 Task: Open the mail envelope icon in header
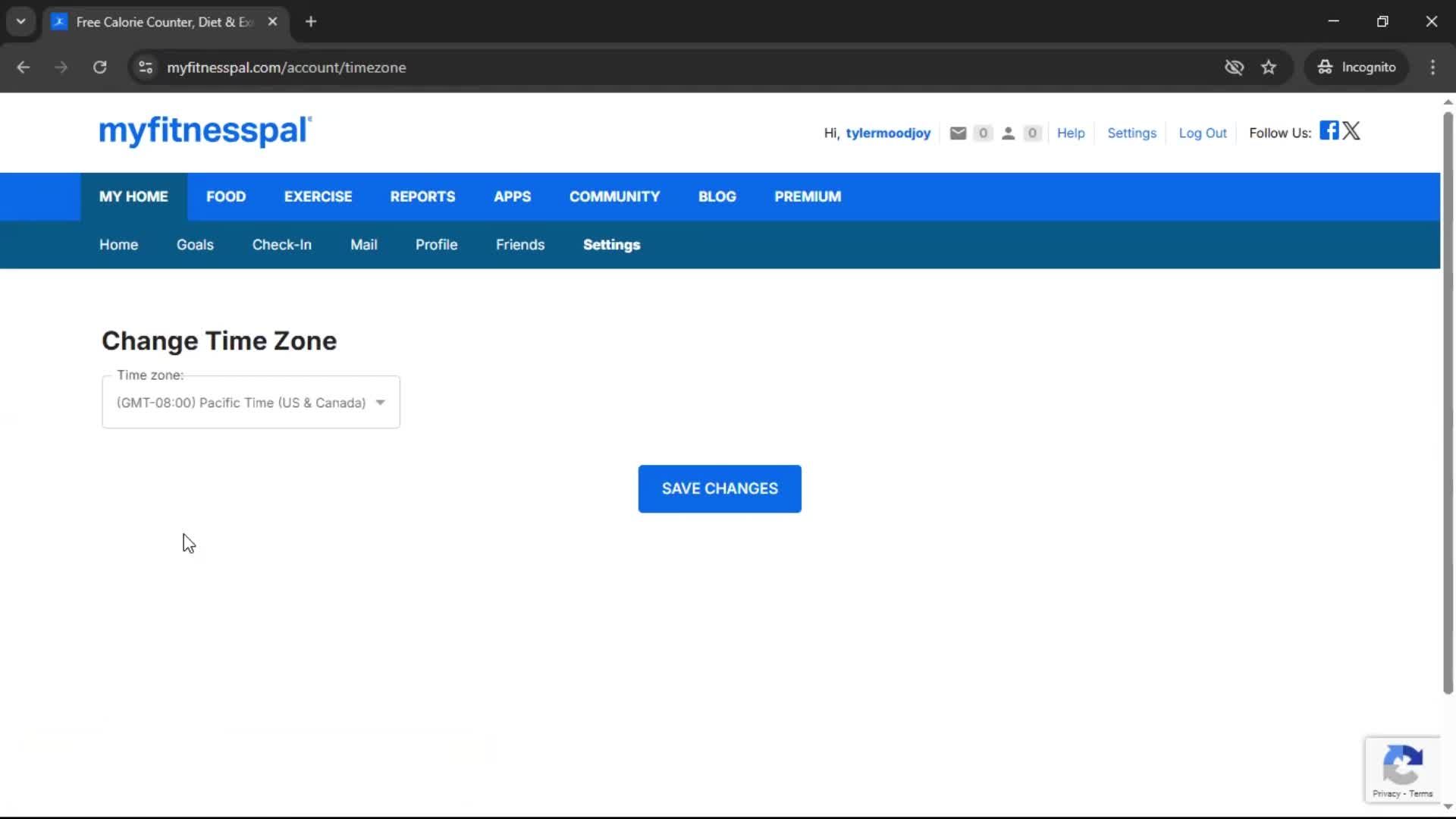[958, 133]
